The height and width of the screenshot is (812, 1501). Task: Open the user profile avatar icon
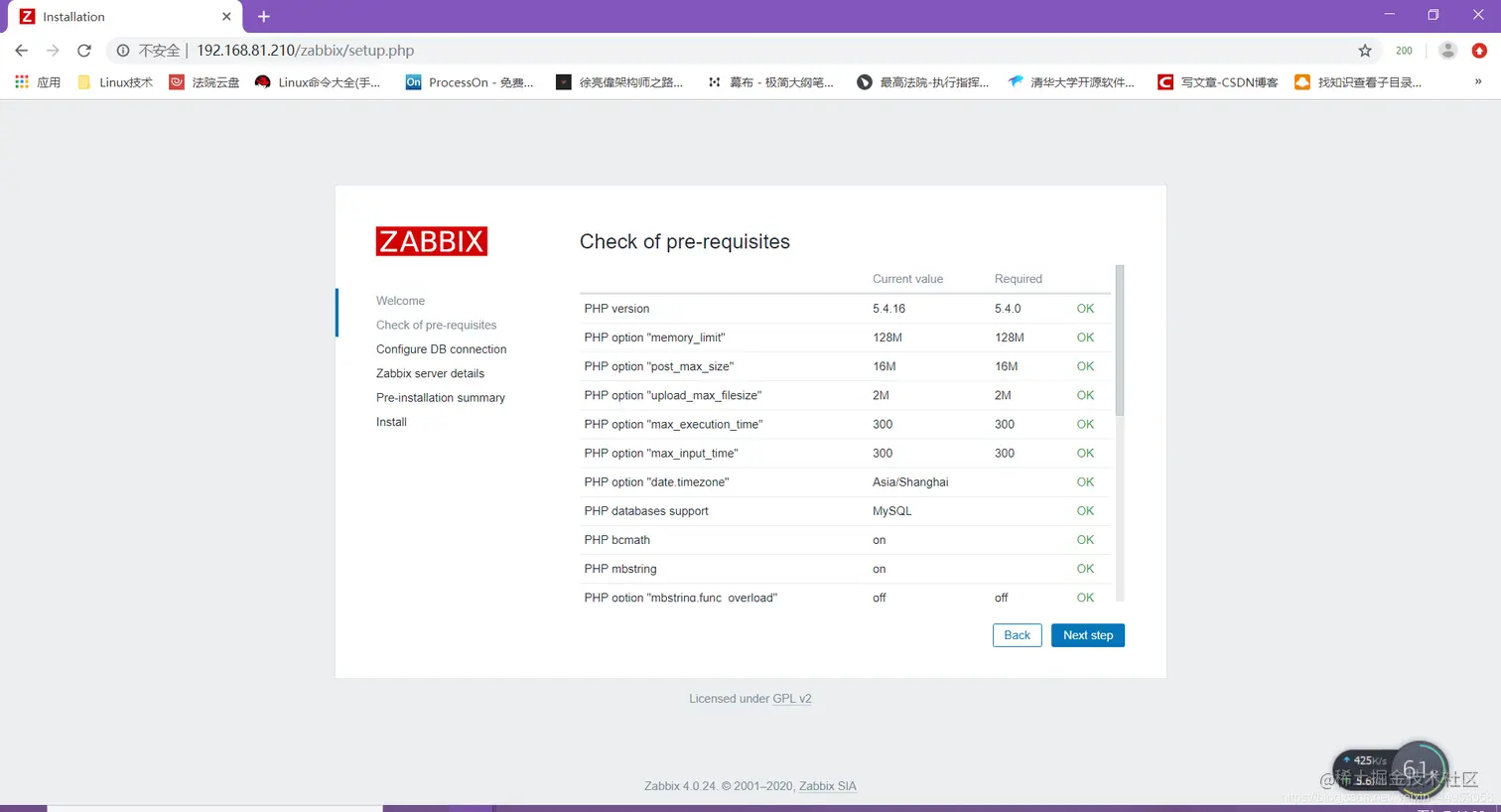(1447, 51)
